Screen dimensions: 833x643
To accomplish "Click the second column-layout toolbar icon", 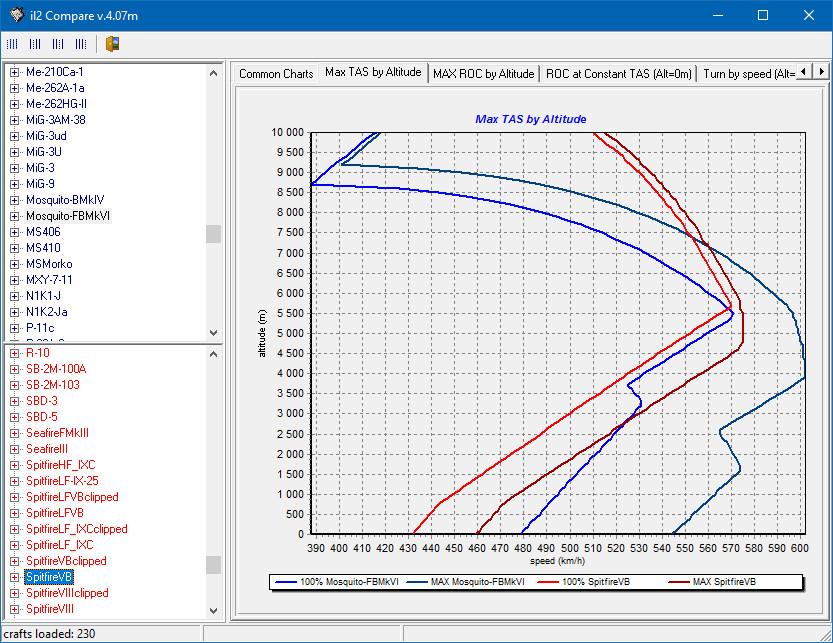I will [34, 44].
